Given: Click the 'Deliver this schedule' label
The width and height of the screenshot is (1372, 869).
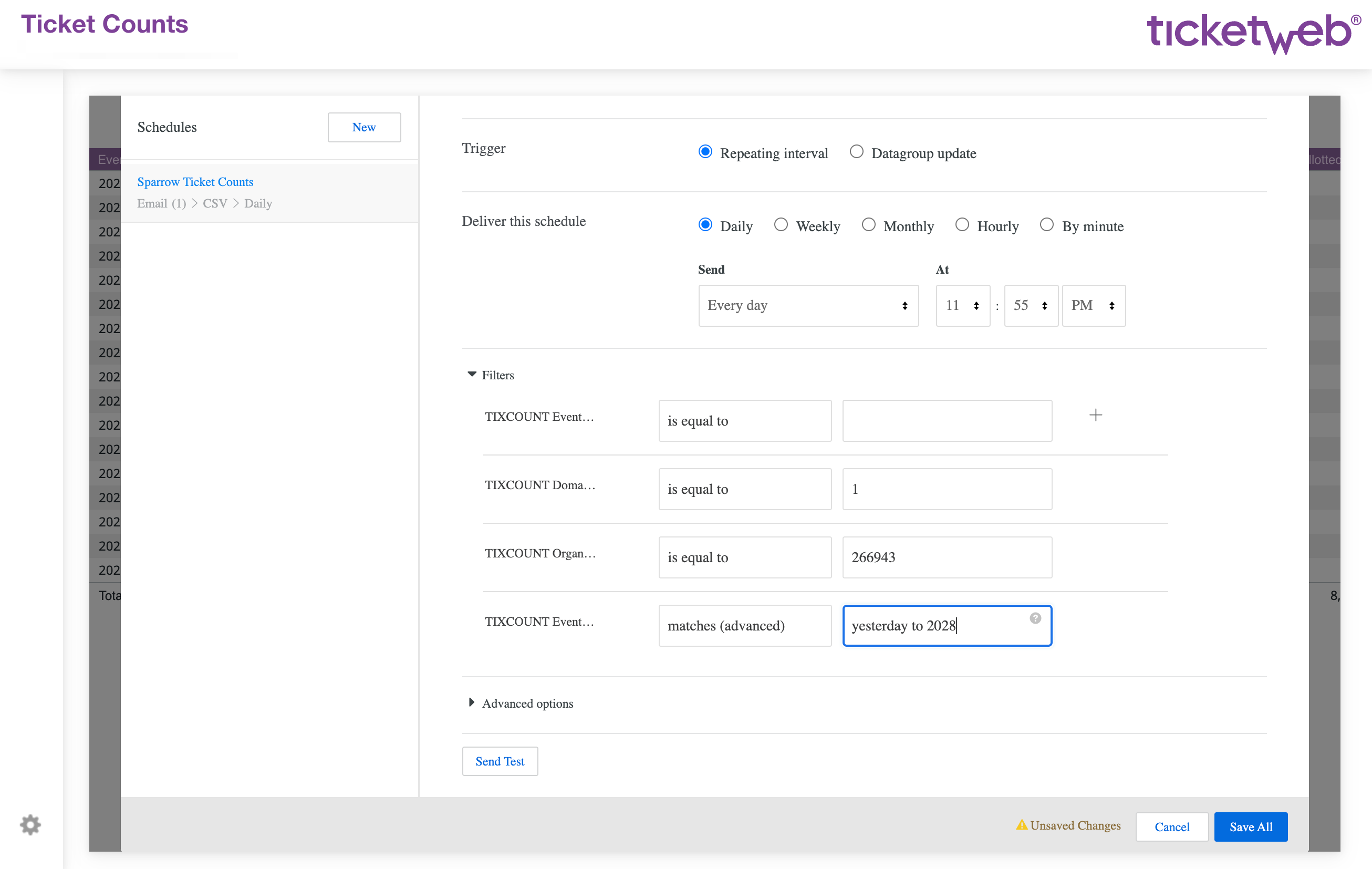Looking at the screenshot, I should click(524, 221).
